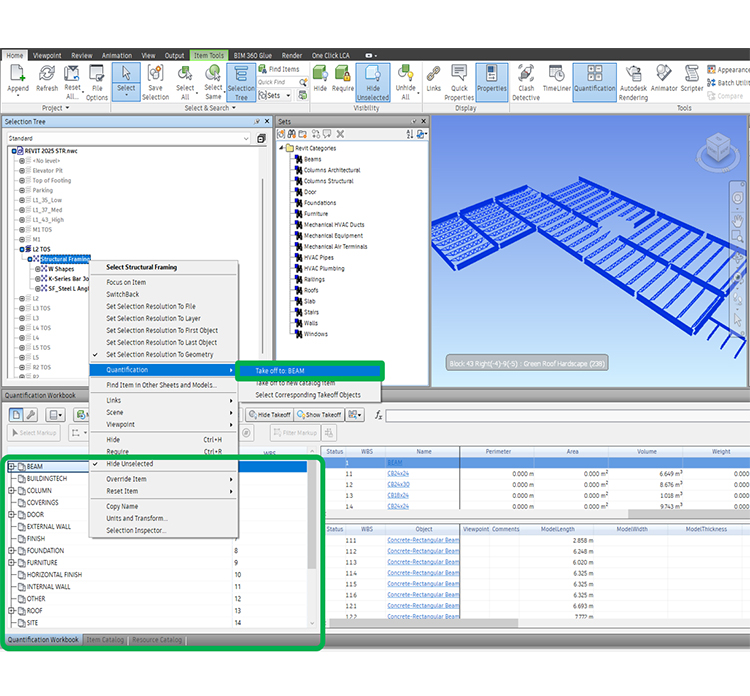Screen dimensions: 750x696
Task: Open File Options
Action: coord(97,82)
